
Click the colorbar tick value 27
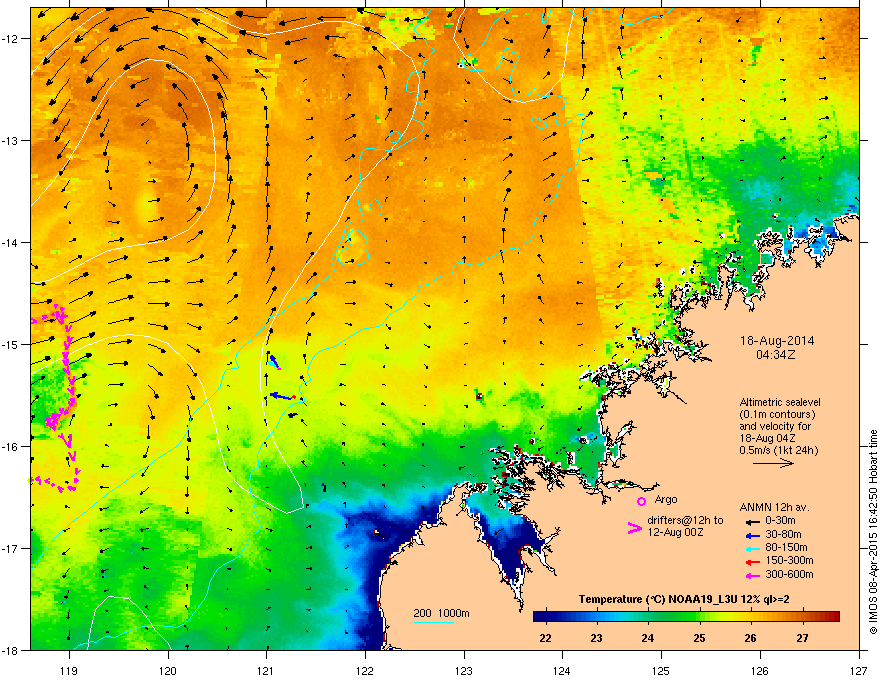click(802, 638)
